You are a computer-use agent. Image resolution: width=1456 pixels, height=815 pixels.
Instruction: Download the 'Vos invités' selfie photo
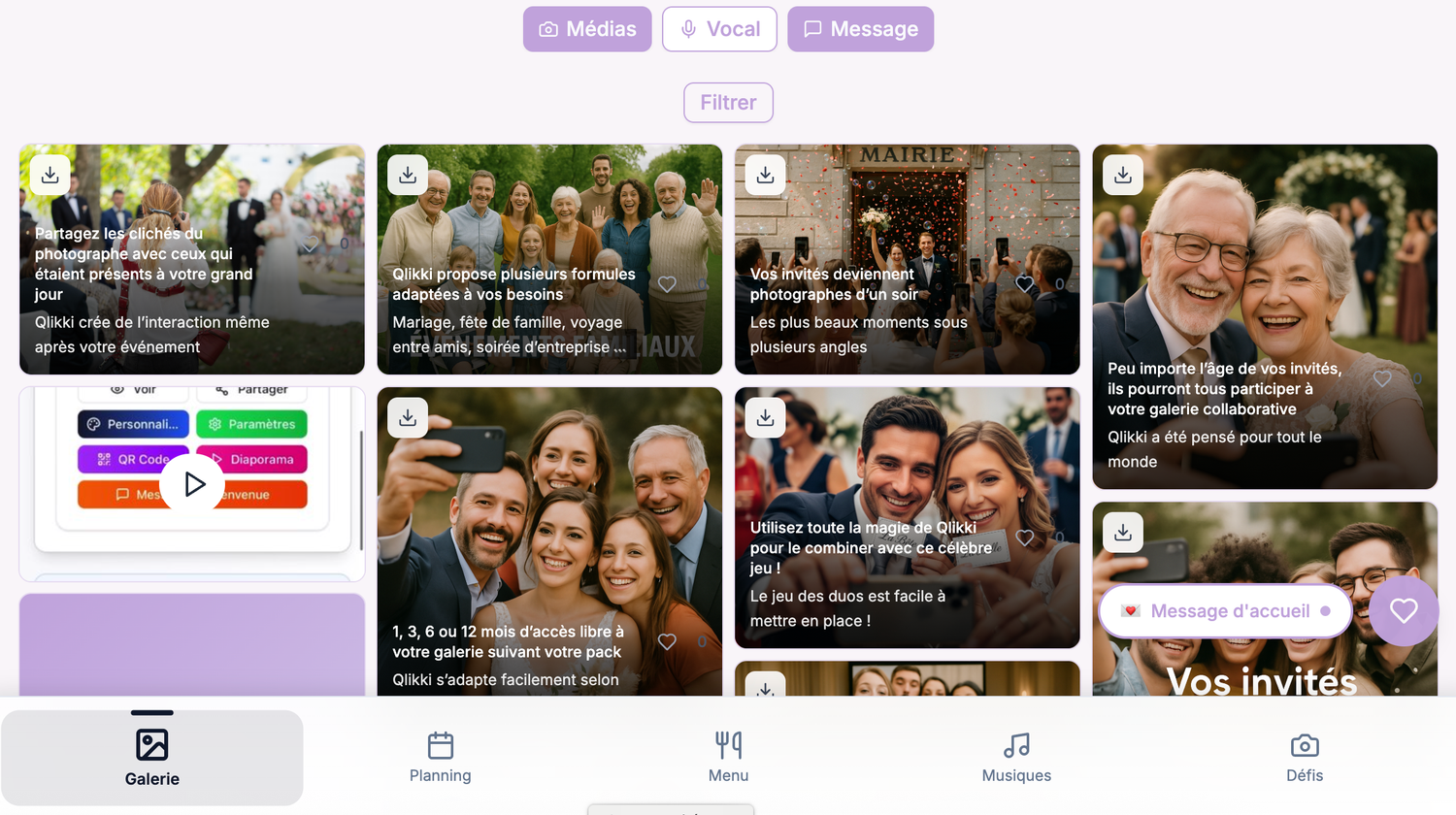point(1123,533)
